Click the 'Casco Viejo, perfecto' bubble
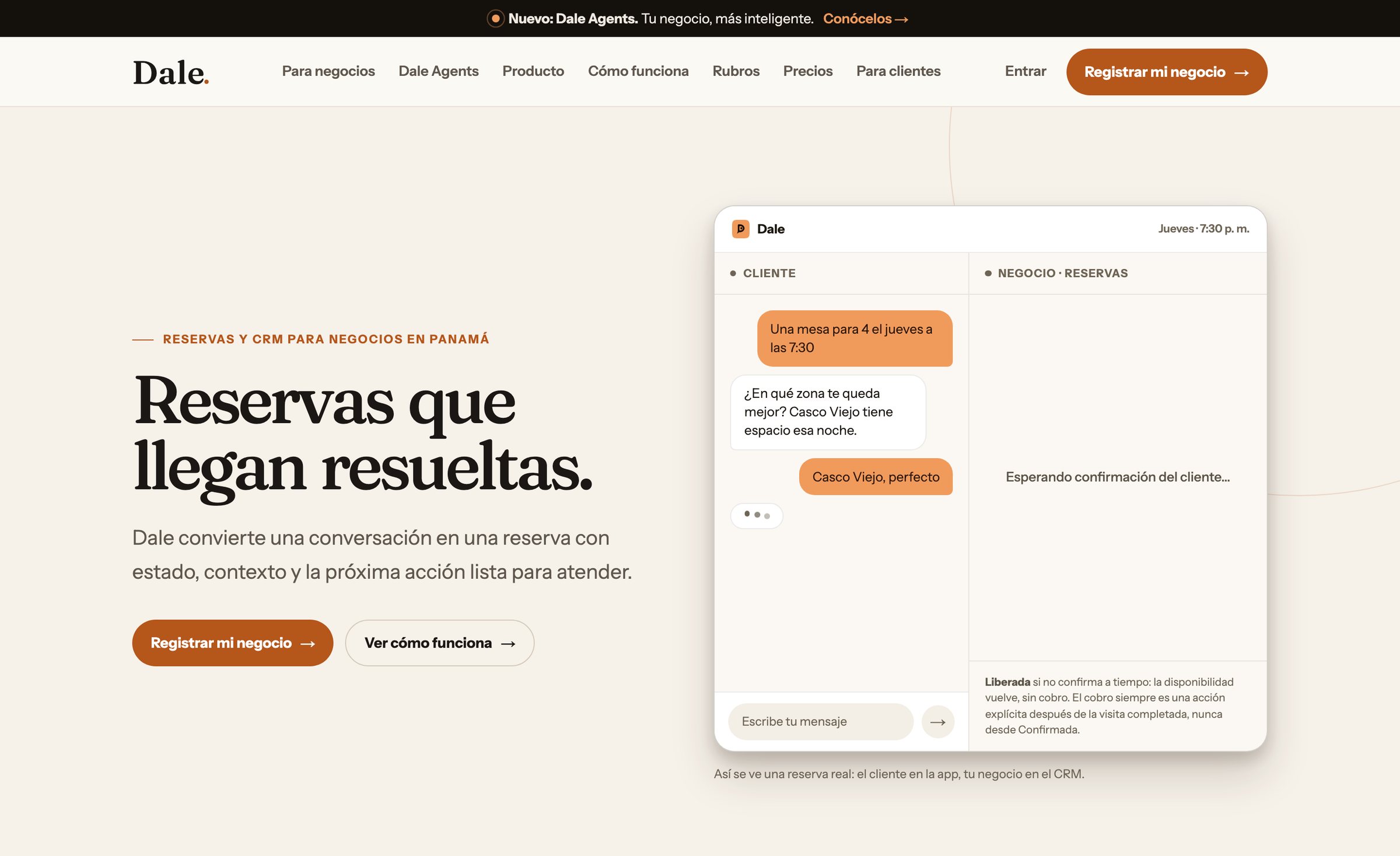 pyautogui.click(x=876, y=477)
